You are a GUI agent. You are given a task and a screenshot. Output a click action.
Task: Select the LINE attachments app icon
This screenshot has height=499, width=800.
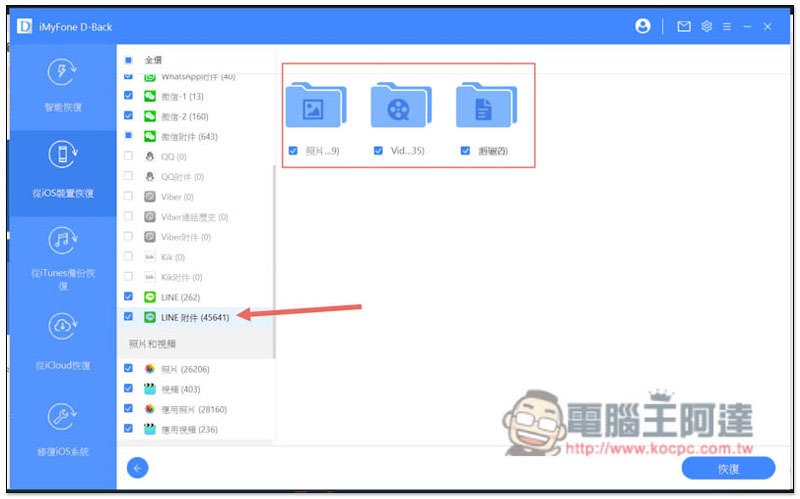[149, 317]
